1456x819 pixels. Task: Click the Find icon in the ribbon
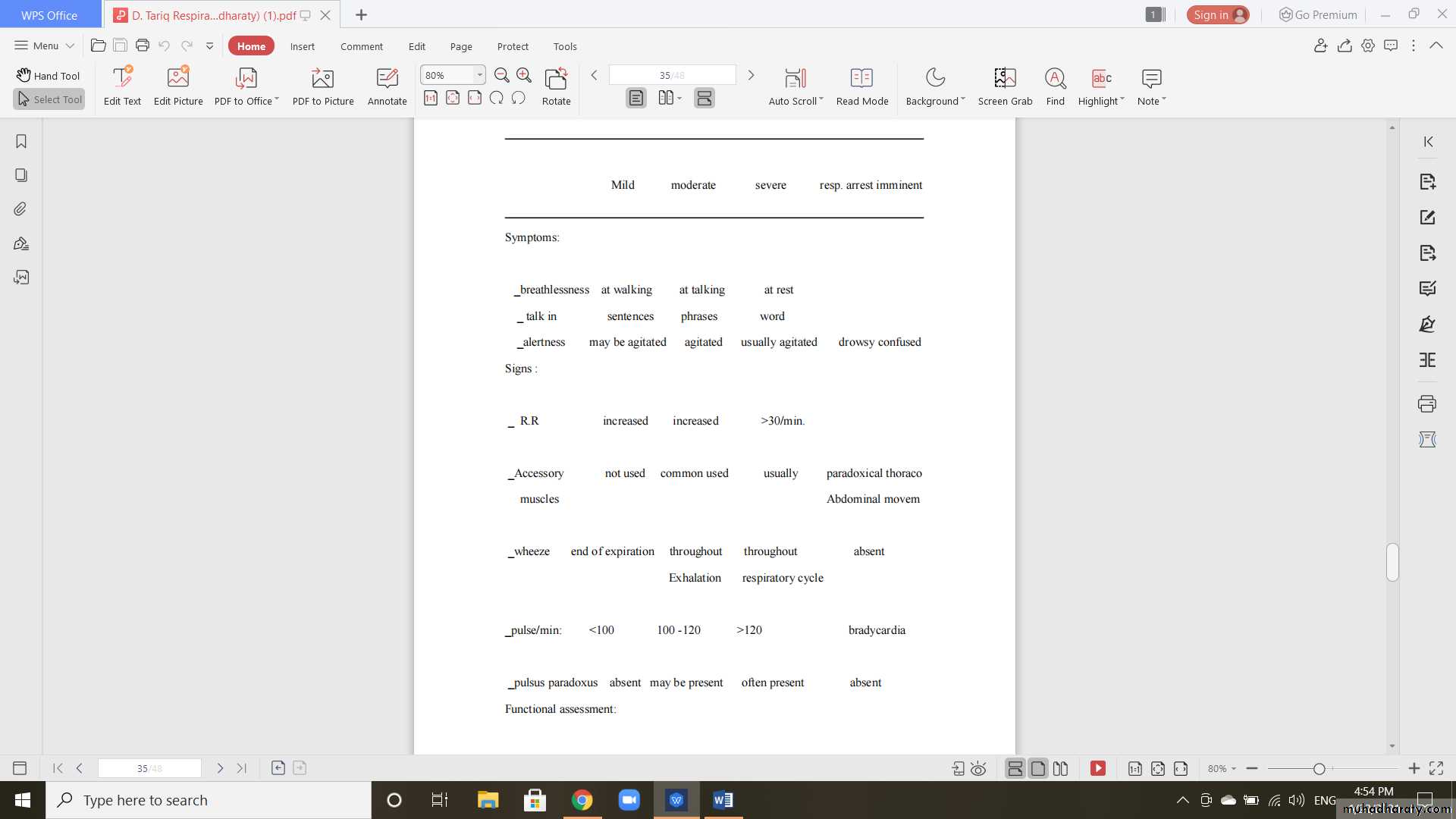click(1055, 78)
